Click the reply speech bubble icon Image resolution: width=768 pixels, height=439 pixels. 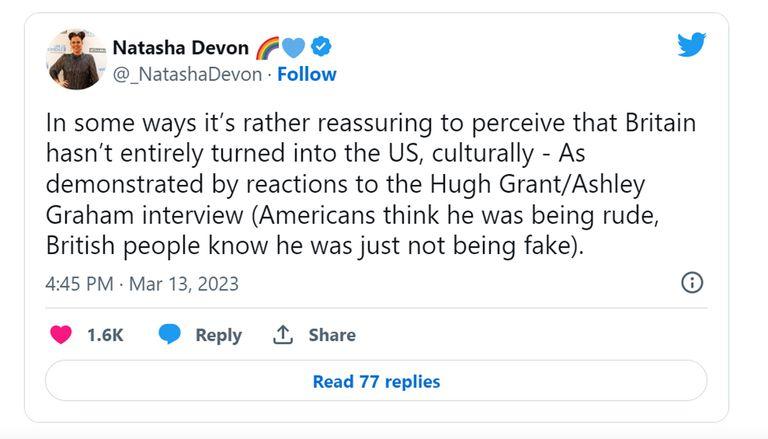[170, 335]
